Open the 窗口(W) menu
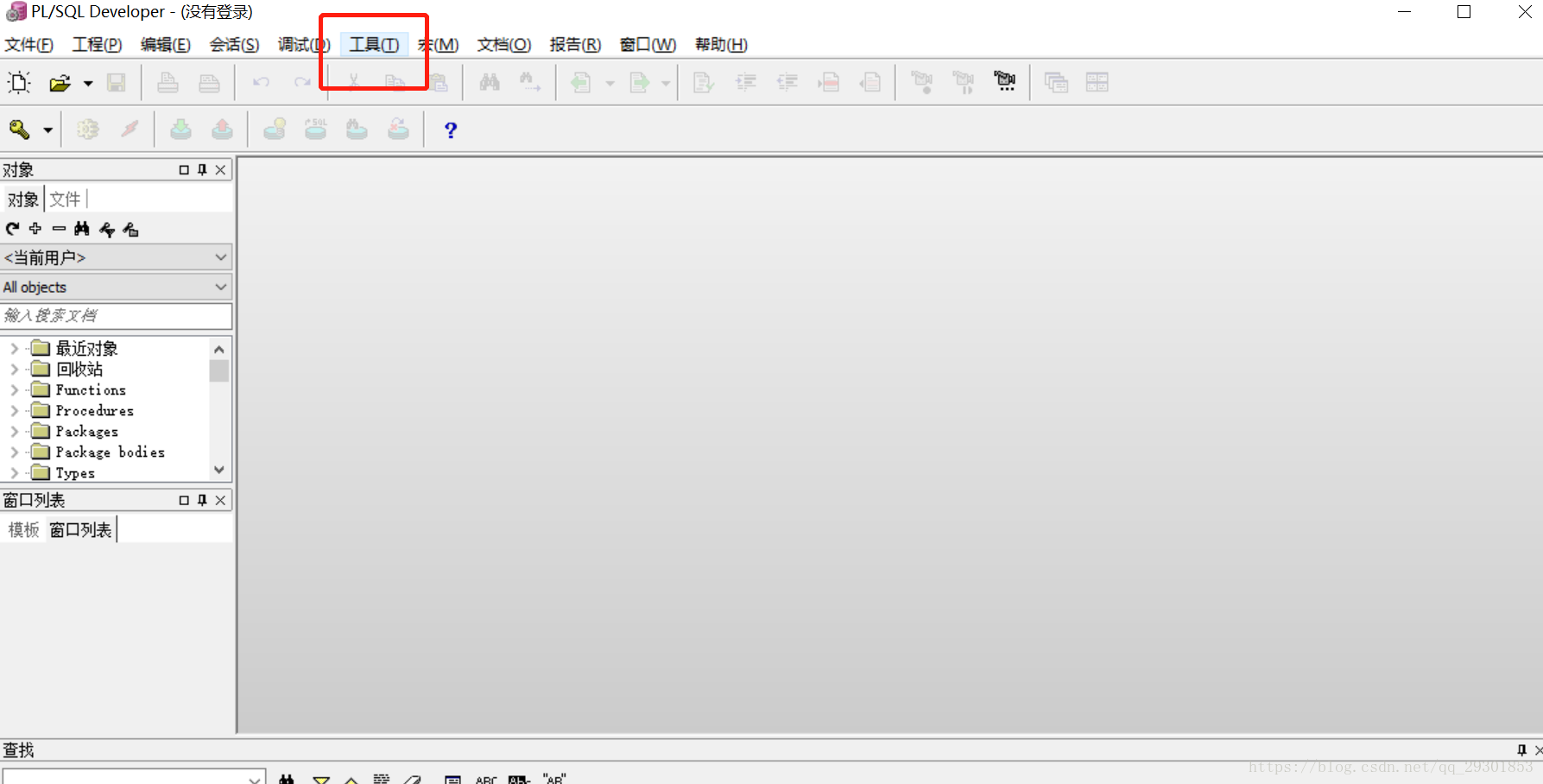1543x784 pixels. (648, 45)
